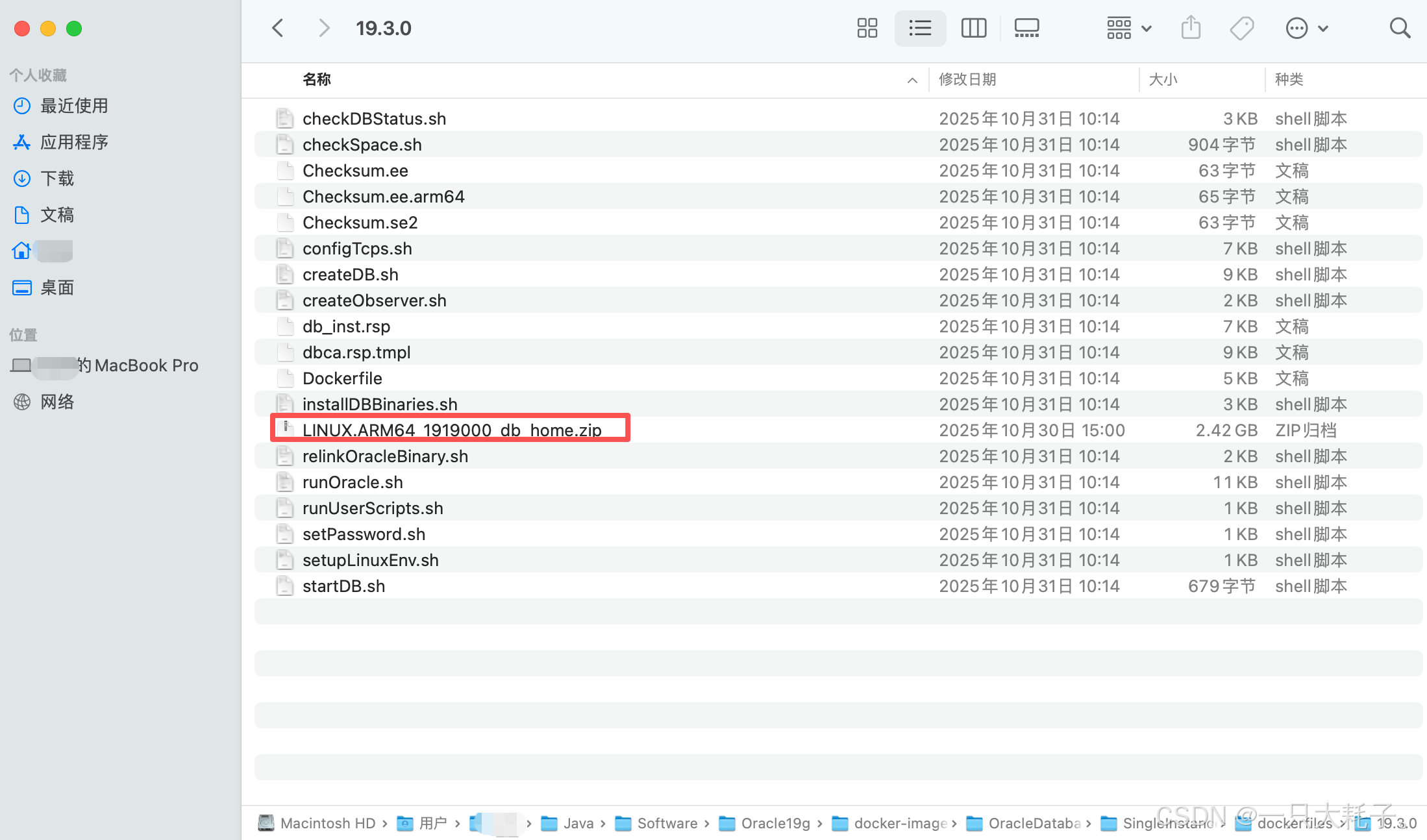
Task: Select the Dockerfile entry
Action: [342, 378]
